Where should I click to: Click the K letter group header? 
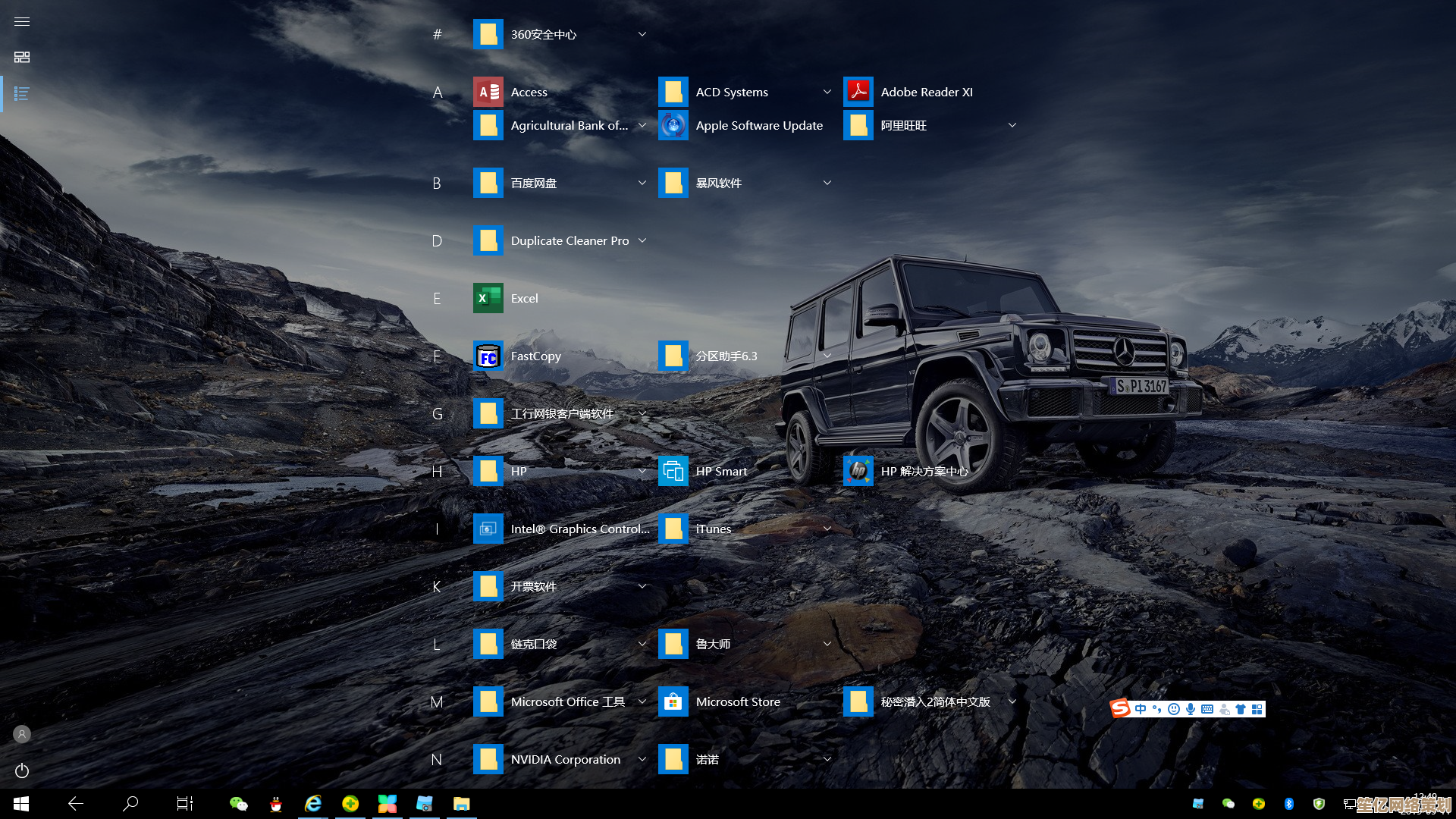437,586
